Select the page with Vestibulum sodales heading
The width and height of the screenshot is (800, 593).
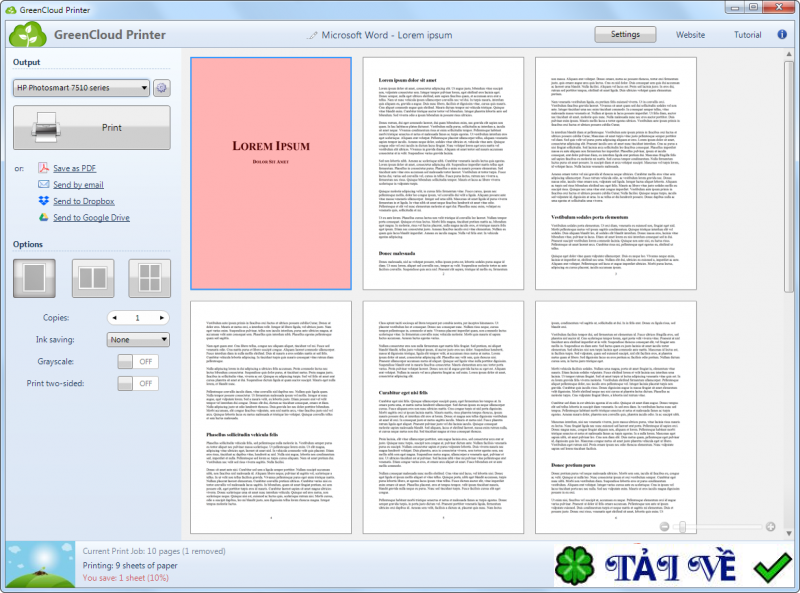click(x=615, y=174)
